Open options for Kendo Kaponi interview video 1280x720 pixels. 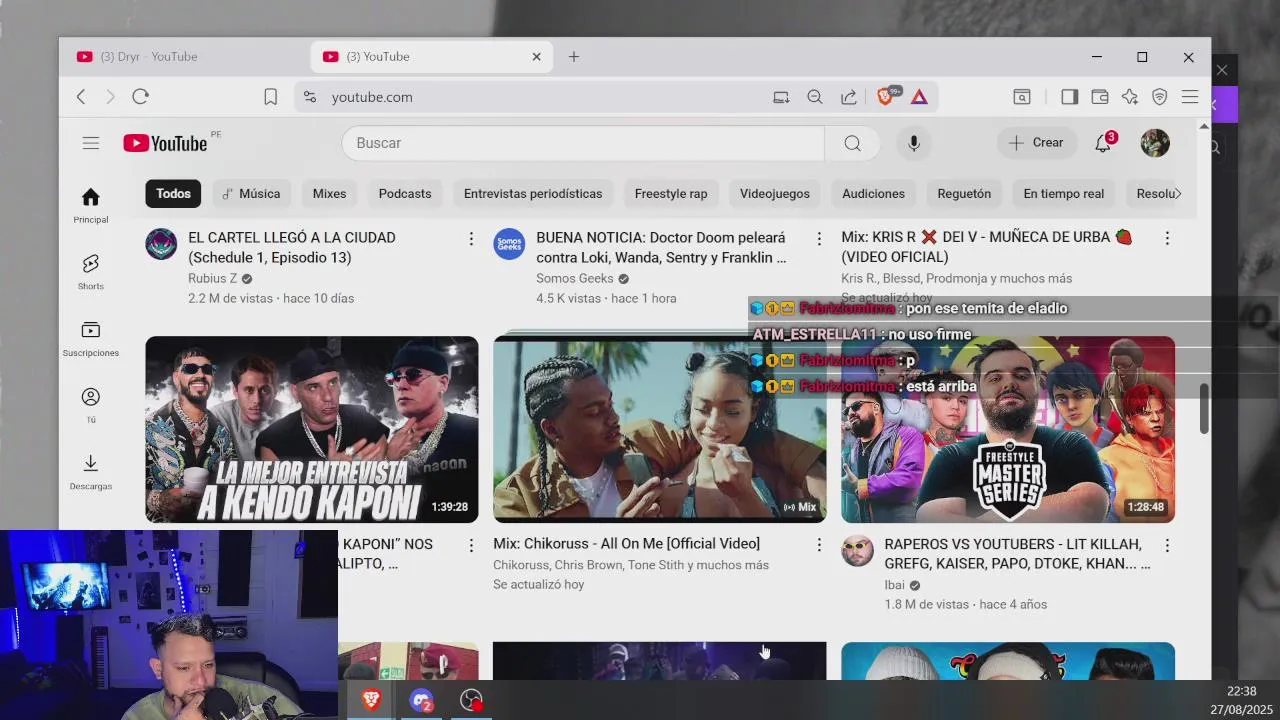point(471,545)
